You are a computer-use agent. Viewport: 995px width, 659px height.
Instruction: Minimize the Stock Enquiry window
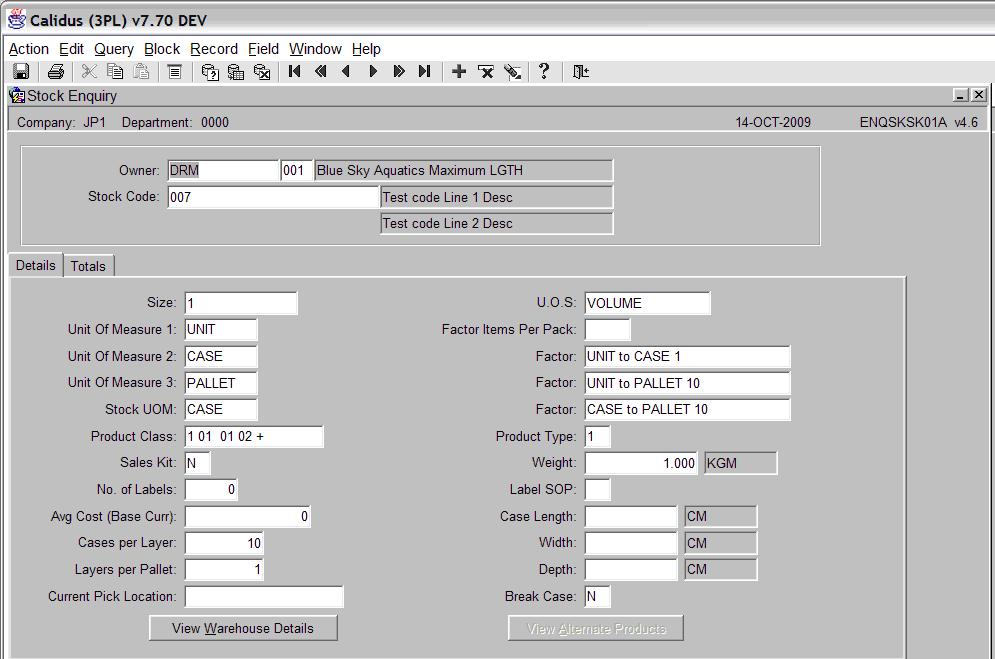click(960, 95)
